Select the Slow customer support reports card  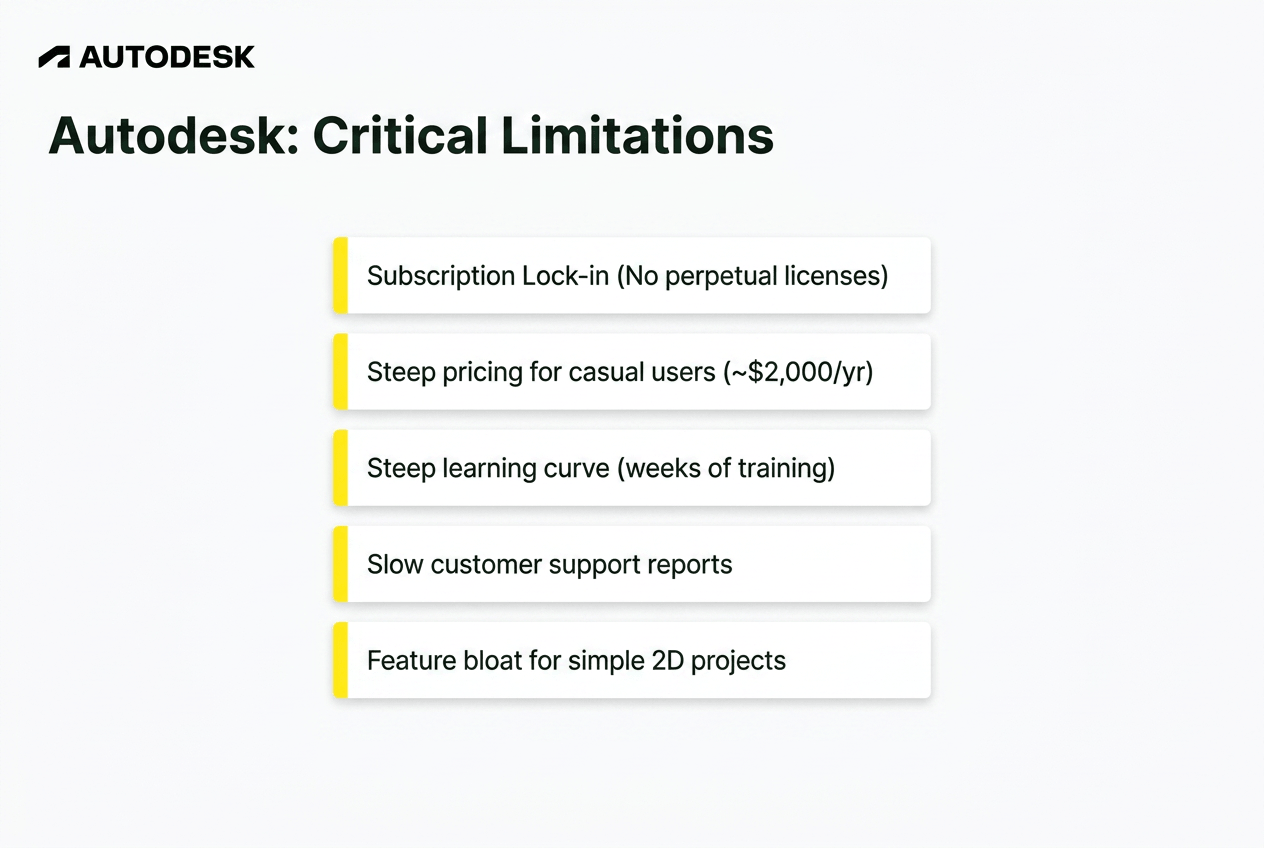click(x=632, y=564)
